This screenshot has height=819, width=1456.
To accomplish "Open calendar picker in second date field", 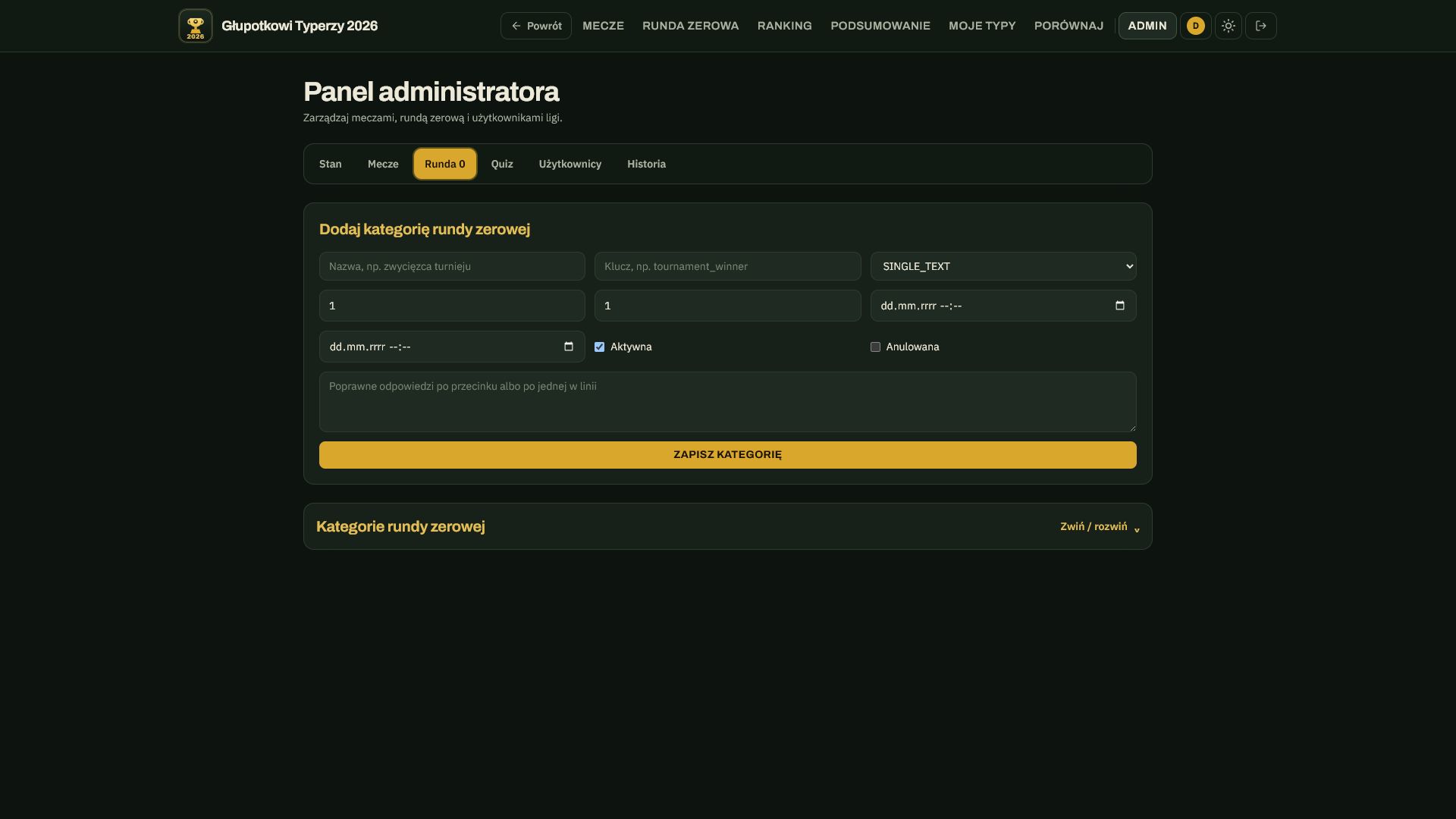I will tap(569, 347).
